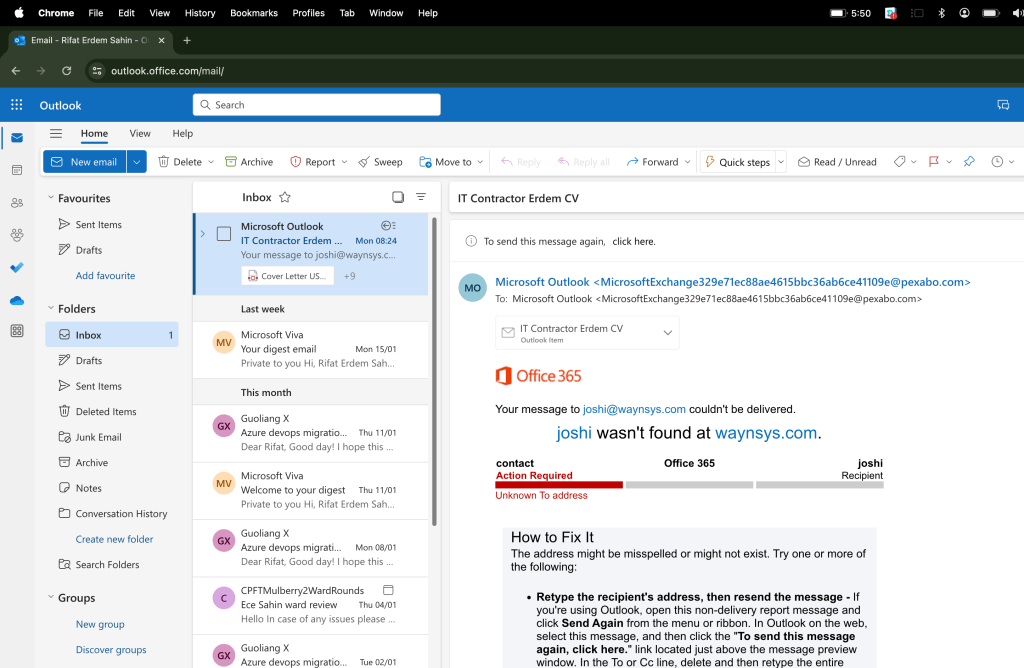Screen dimensions: 1024x668
Task: Open People in the left rail
Action: coord(17,202)
